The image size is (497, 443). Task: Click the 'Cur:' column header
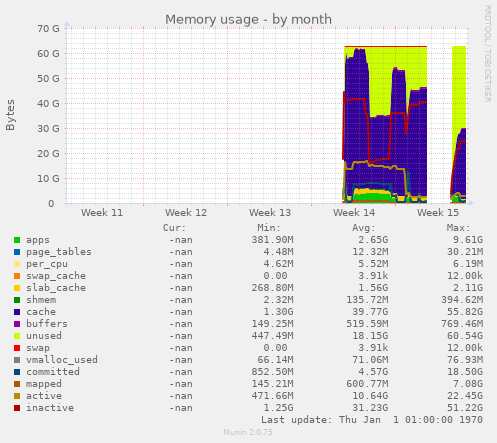tap(174, 228)
